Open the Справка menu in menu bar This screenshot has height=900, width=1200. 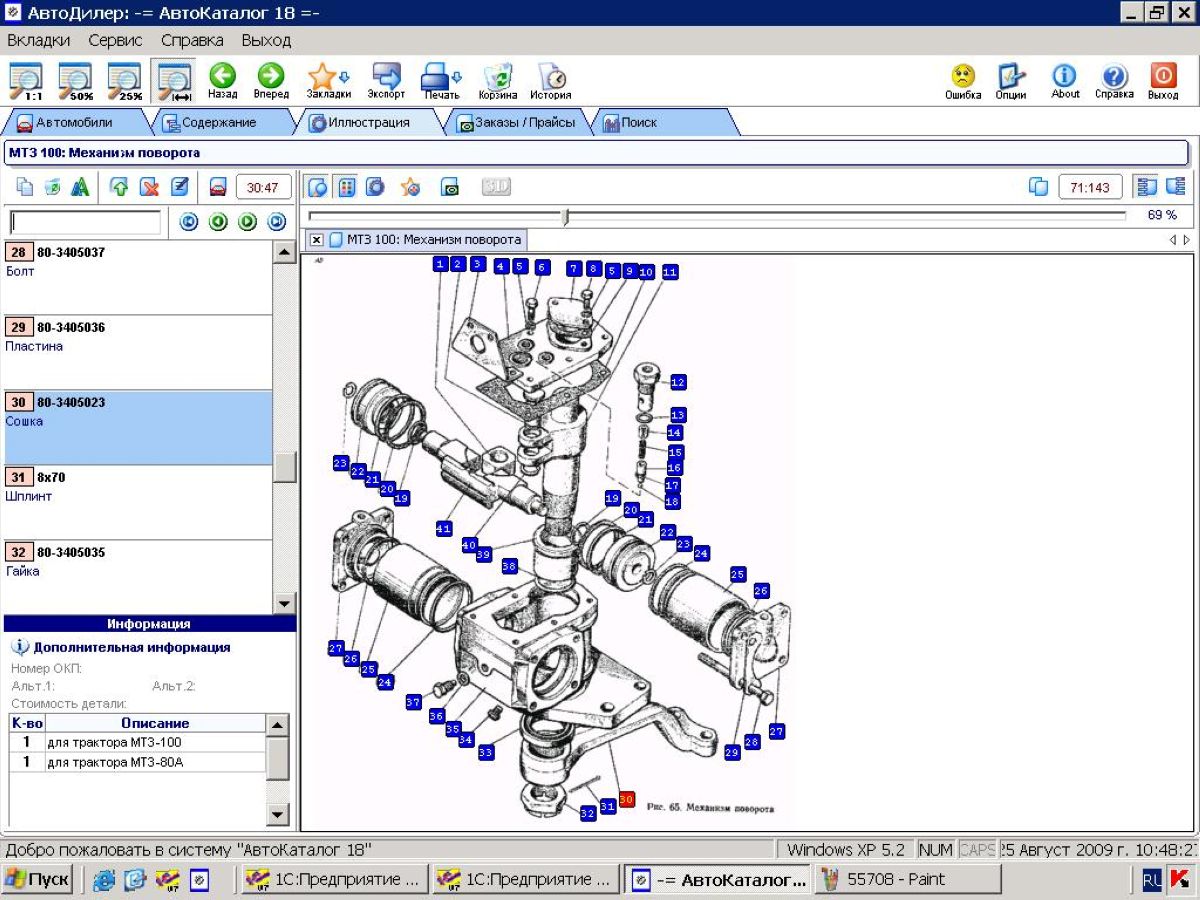point(192,41)
